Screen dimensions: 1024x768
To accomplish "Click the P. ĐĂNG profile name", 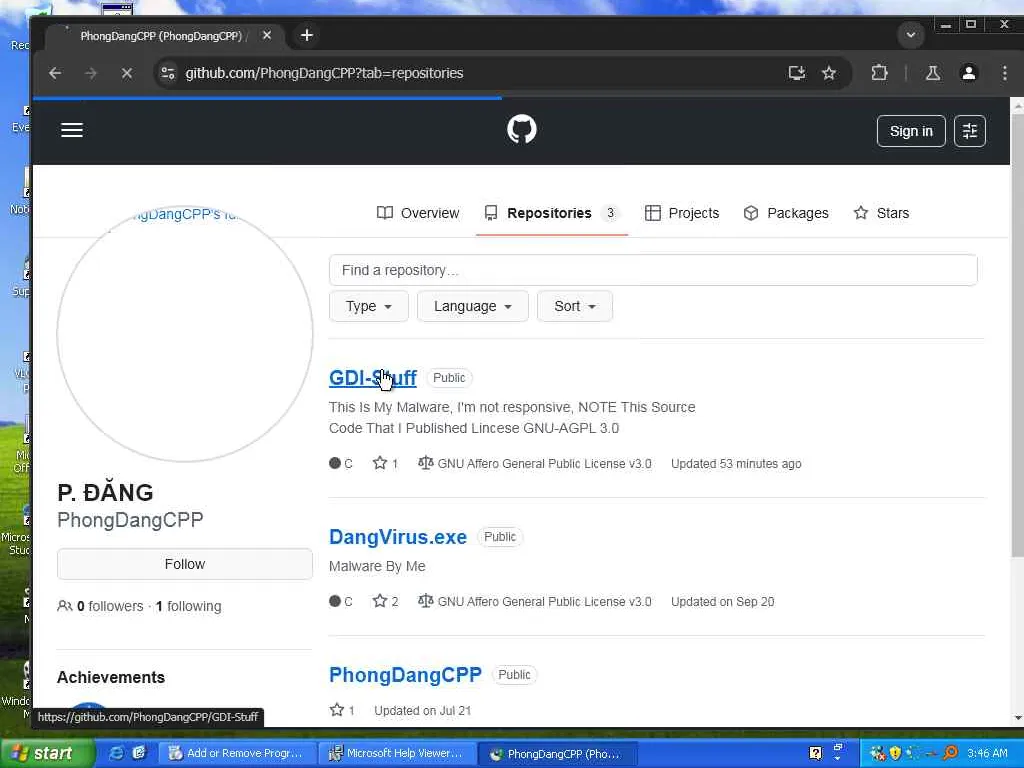I will (x=105, y=492).
